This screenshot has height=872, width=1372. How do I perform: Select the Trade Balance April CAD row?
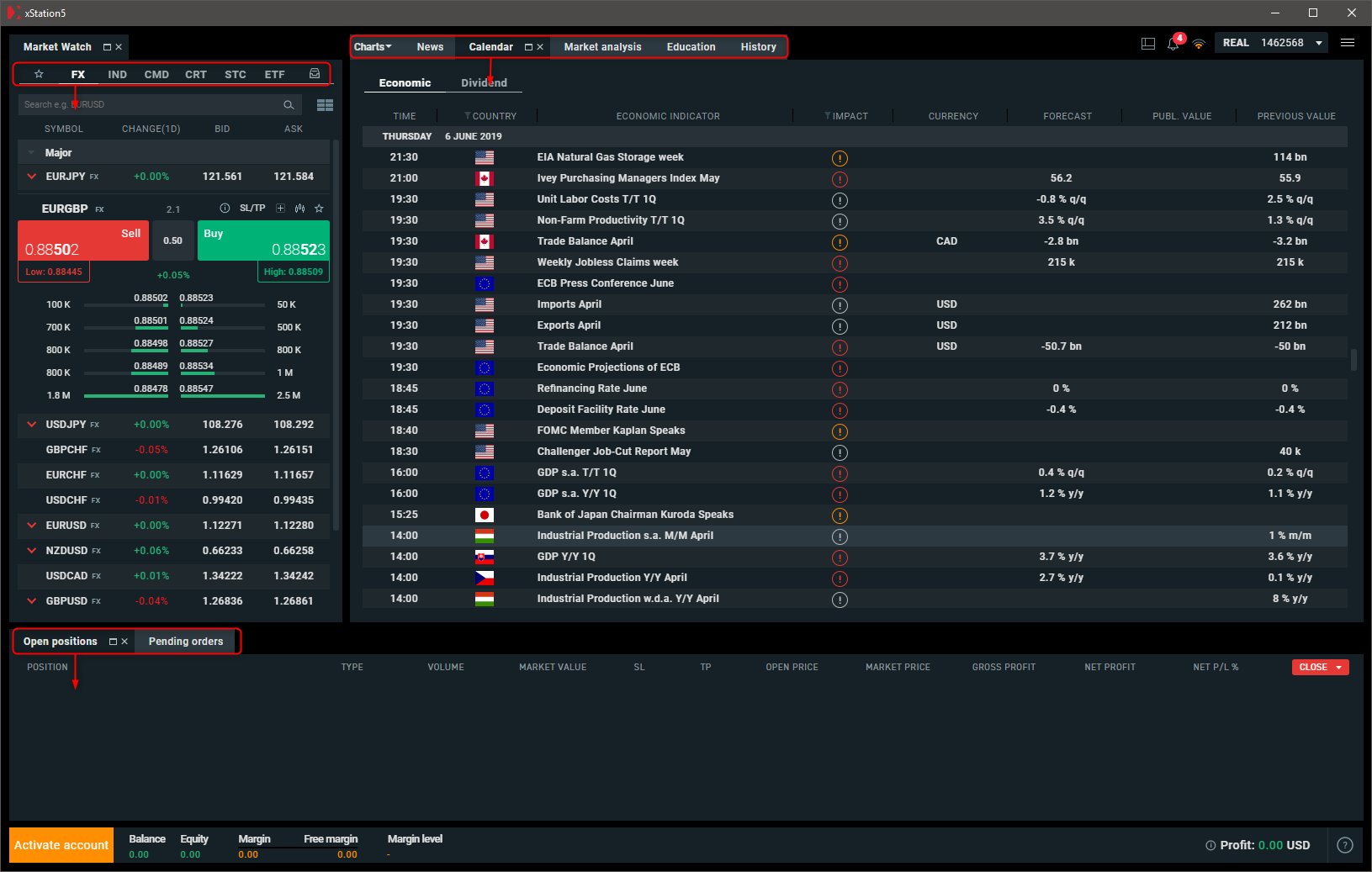[x=855, y=241]
